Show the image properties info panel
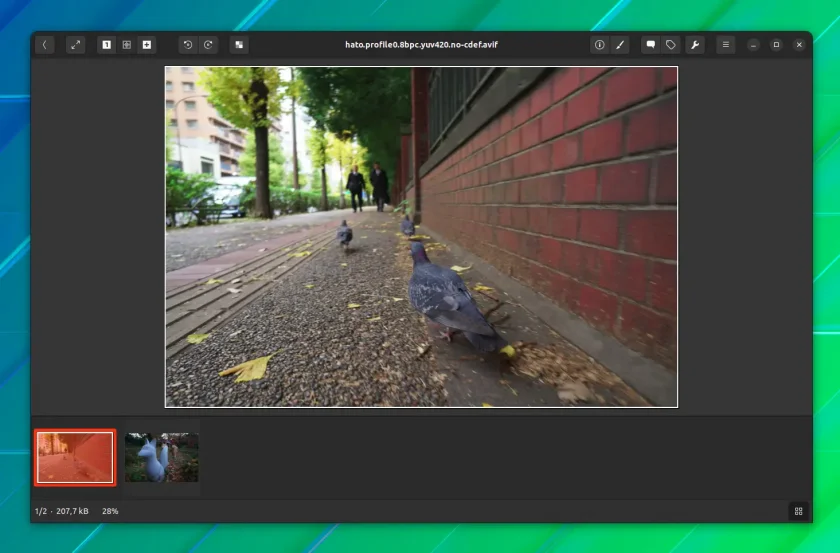Image resolution: width=840 pixels, height=553 pixels. pos(599,45)
